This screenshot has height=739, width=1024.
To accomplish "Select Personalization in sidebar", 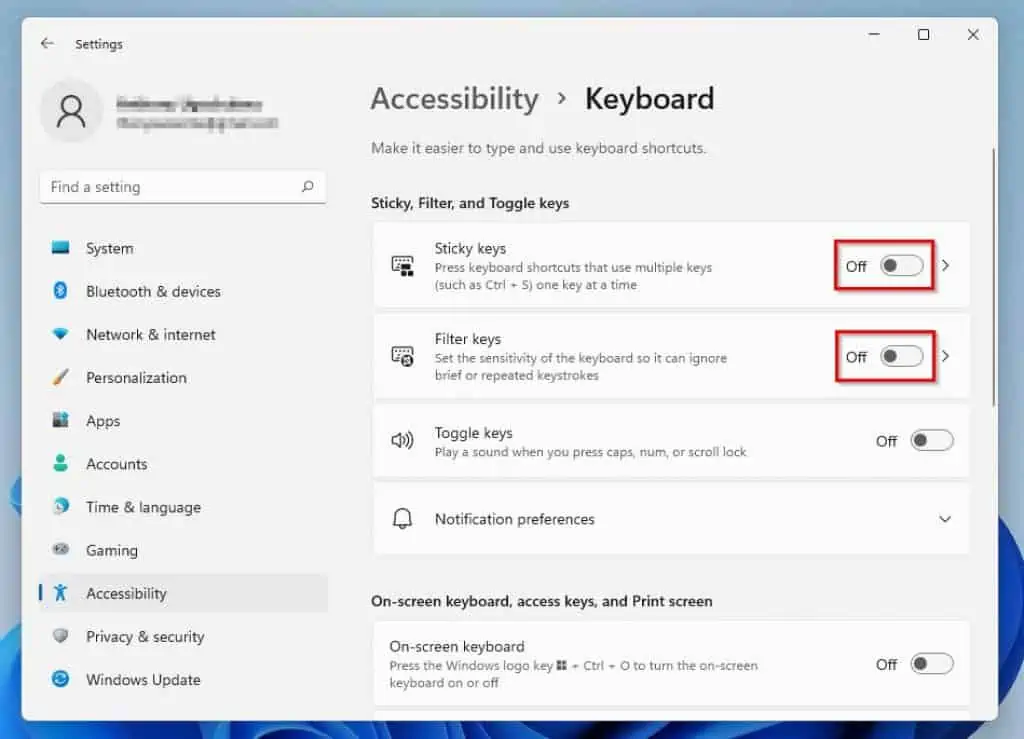I will 184,377.
